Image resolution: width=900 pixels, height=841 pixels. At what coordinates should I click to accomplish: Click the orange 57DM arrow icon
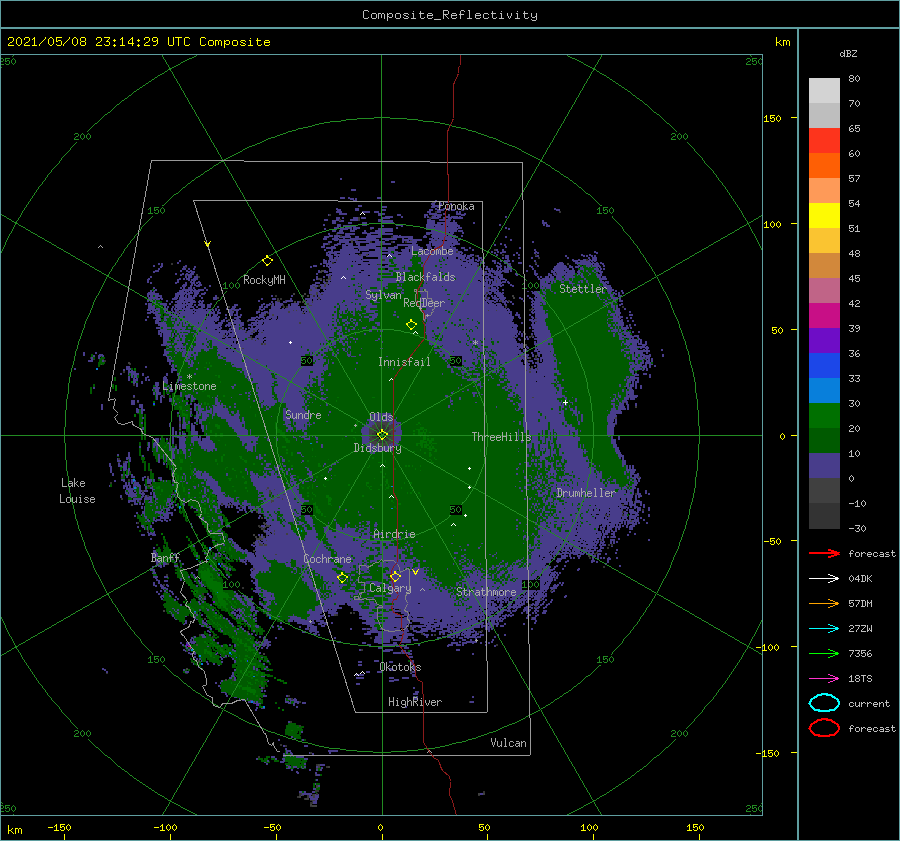(x=824, y=603)
